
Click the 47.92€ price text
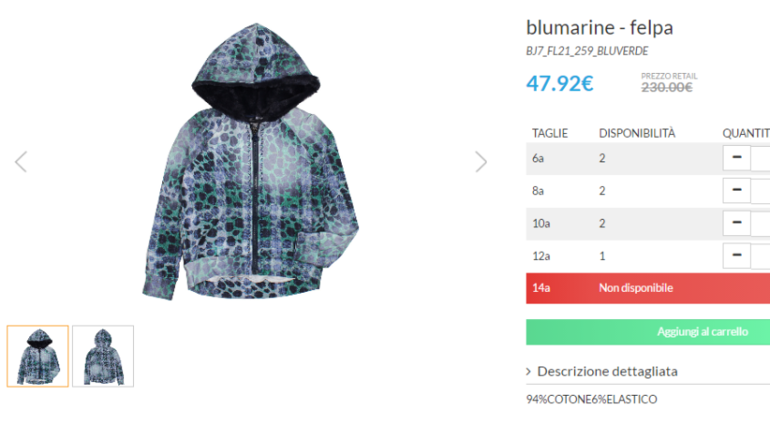[560, 83]
